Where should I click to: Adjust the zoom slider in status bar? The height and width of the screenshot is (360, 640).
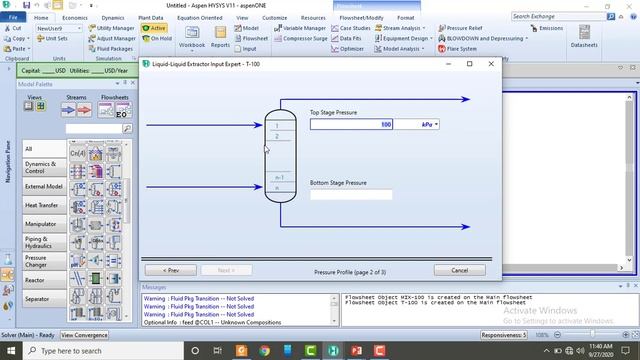[592, 335]
